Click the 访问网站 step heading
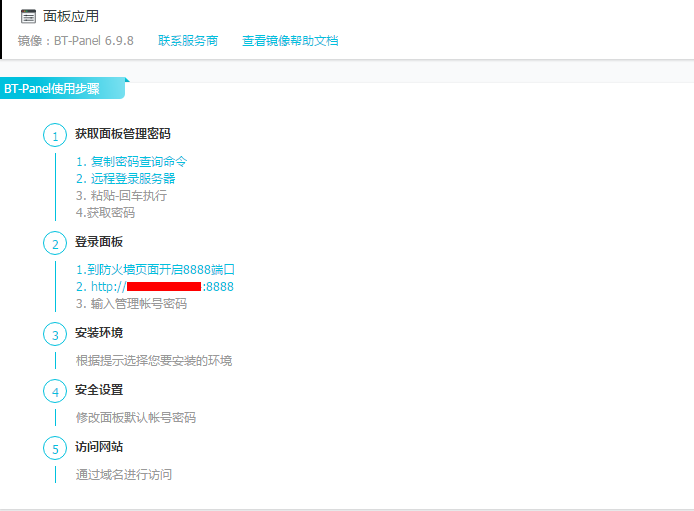The width and height of the screenshot is (694, 511). click(99, 446)
